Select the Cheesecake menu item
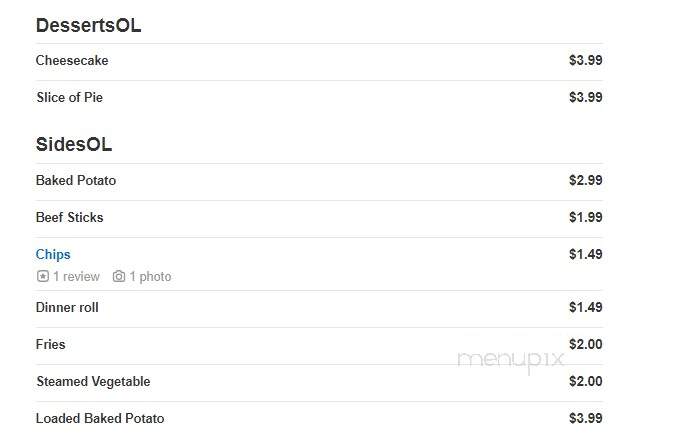Screen dimensions: 690x442 (x=72, y=60)
